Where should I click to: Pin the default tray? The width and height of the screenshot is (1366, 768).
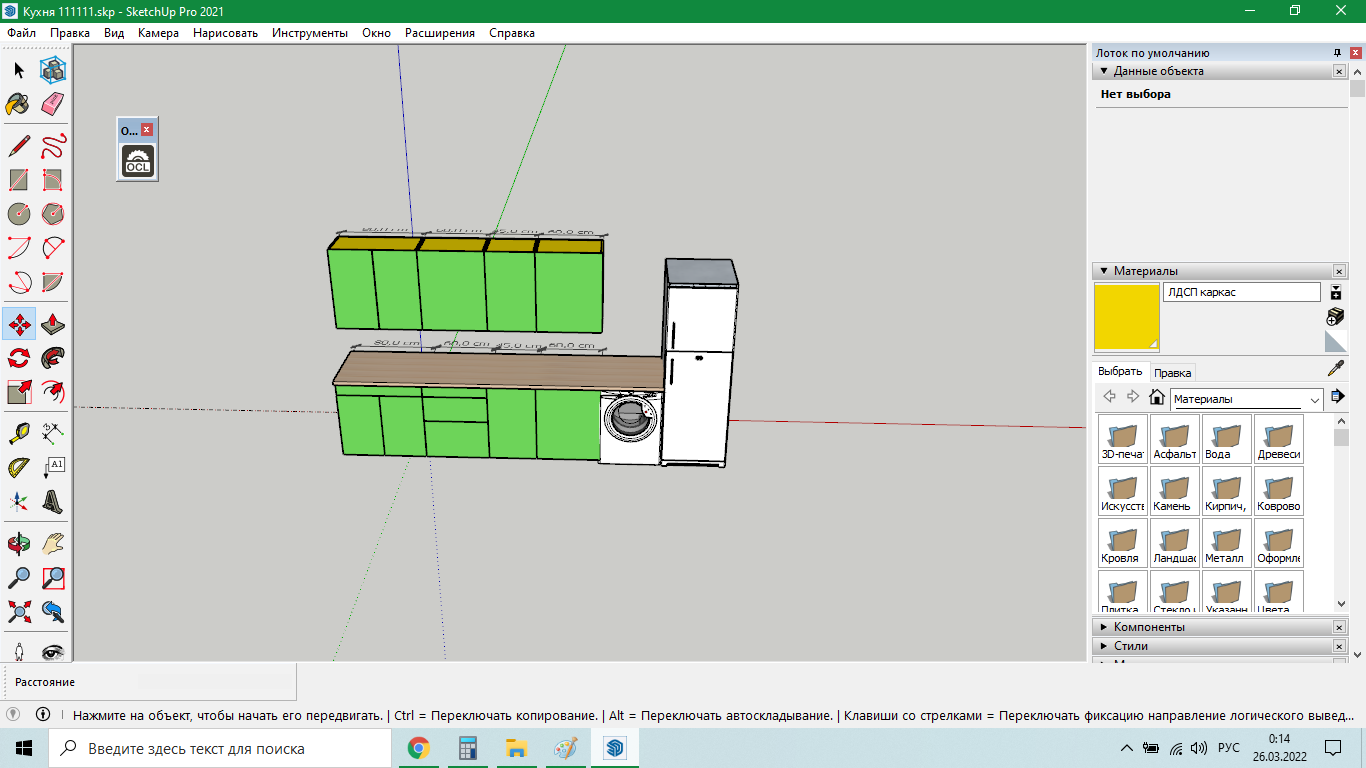click(x=1337, y=53)
